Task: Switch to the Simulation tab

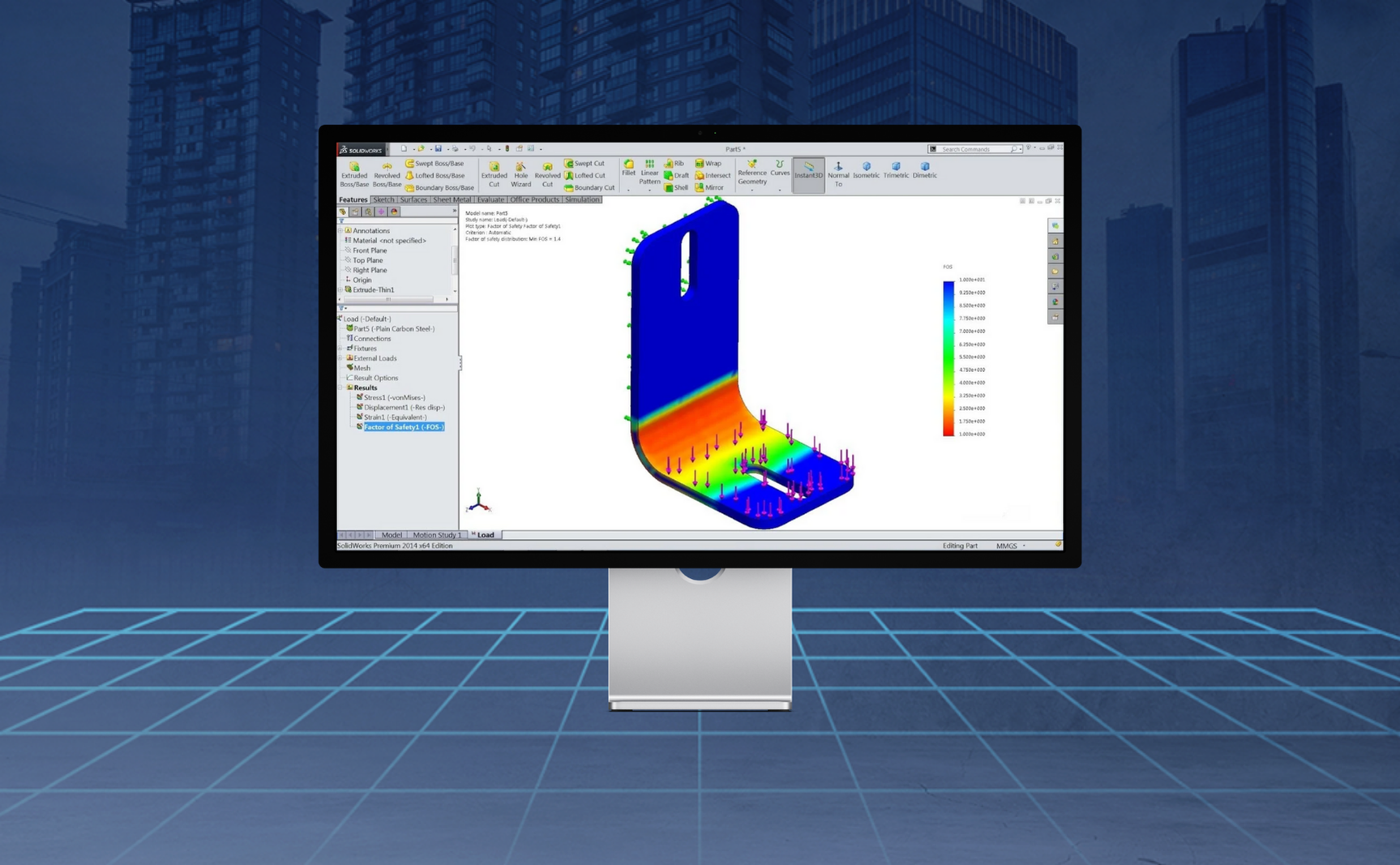Action: pyautogui.click(x=582, y=199)
